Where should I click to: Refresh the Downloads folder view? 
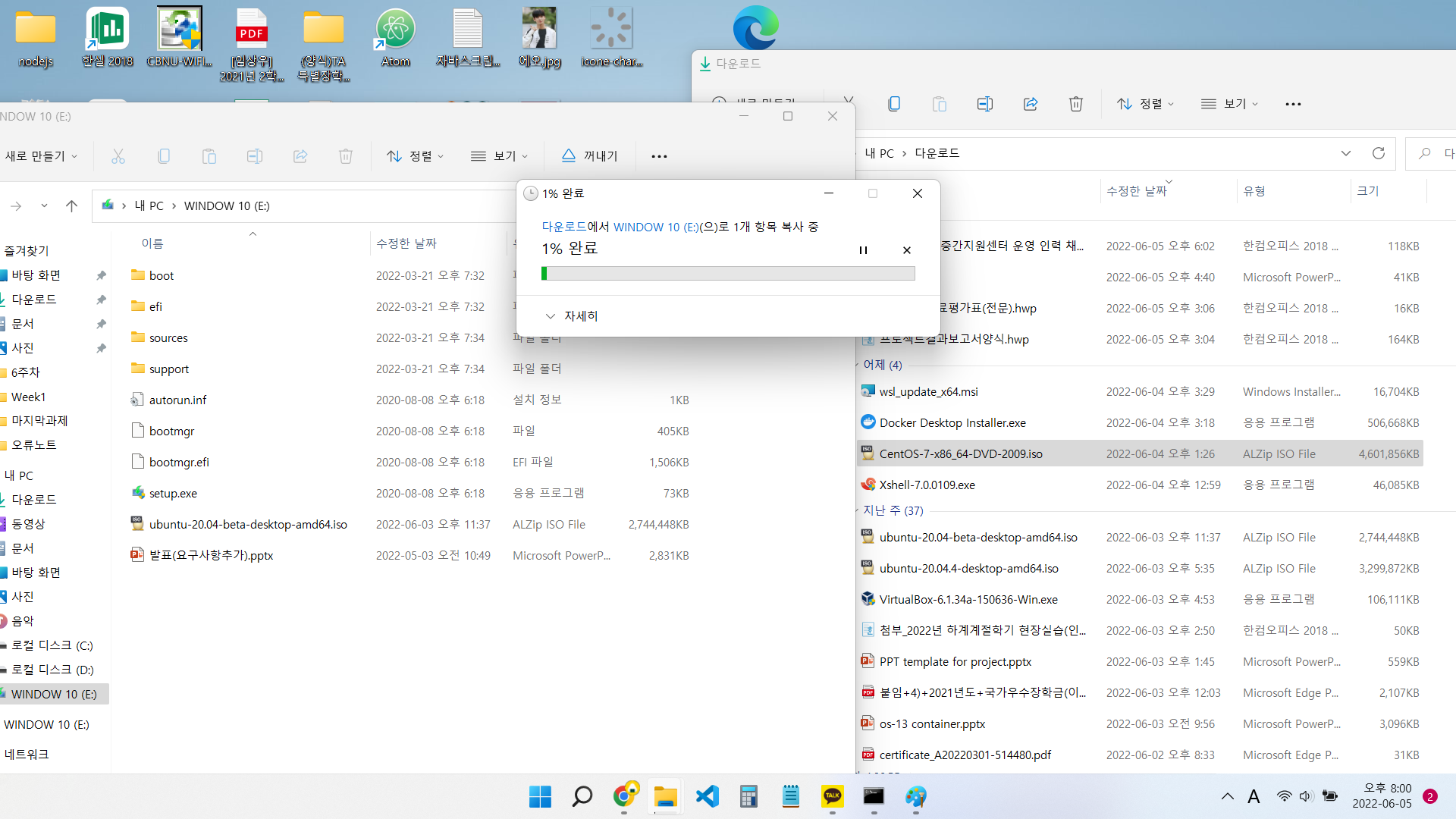tap(1378, 153)
